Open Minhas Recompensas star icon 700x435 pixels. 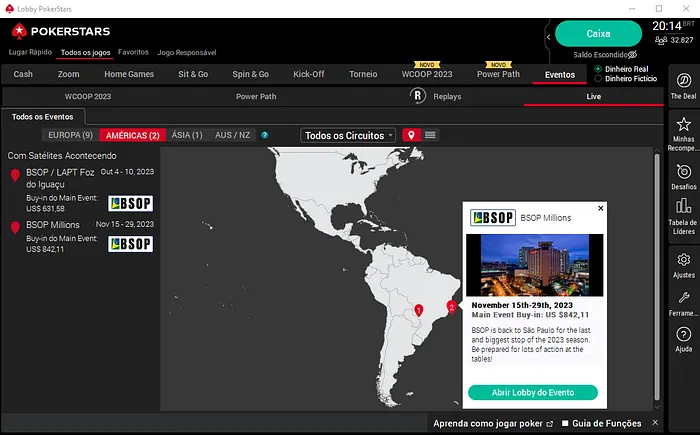pos(683,124)
